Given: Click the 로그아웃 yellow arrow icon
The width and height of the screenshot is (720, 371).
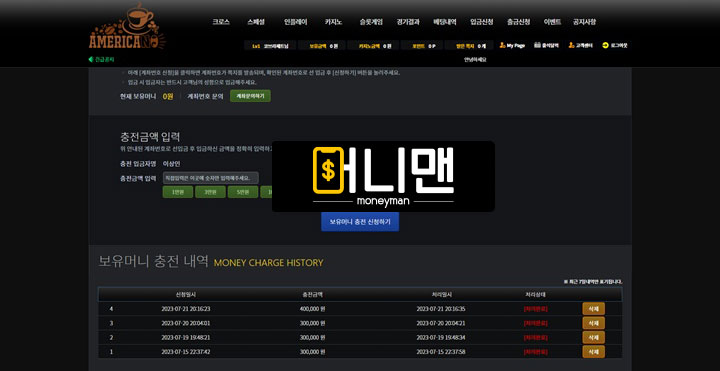Looking at the screenshot, I should click(605, 45).
